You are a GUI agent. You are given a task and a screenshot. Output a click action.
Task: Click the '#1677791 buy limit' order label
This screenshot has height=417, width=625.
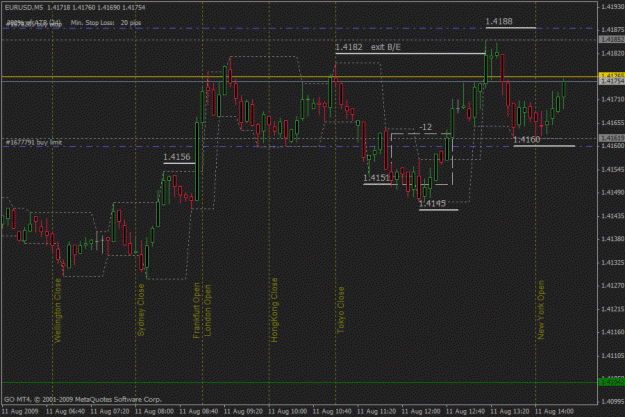coord(34,142)
